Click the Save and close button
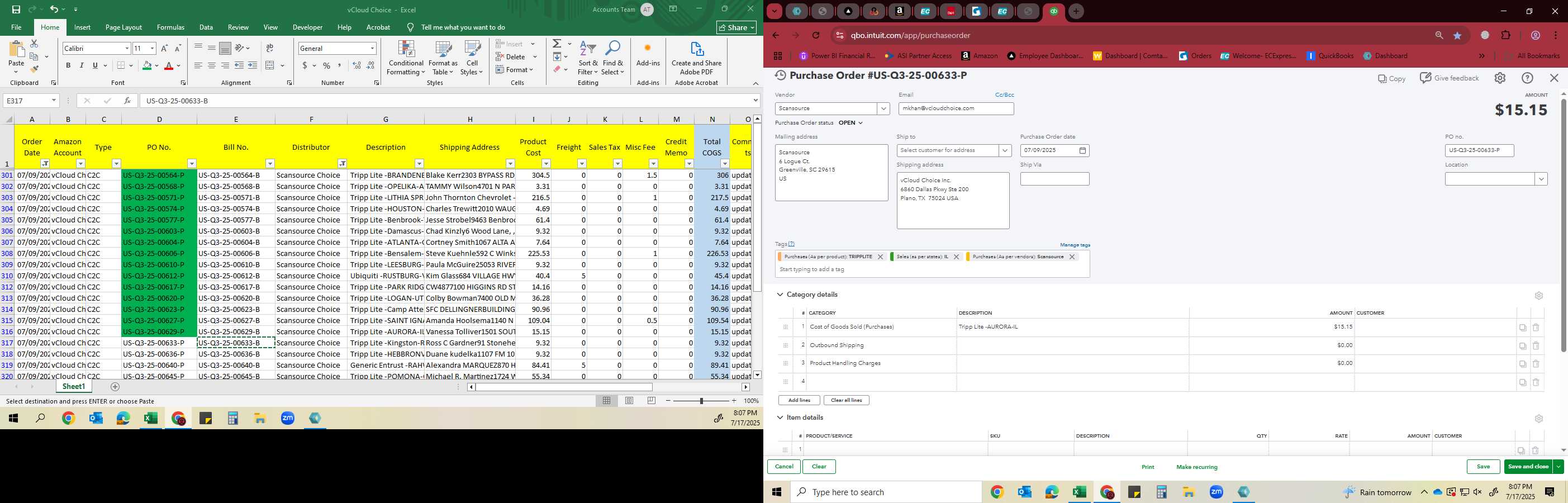Viewport: 1568px width, 503px height. tap(1528, 467)
